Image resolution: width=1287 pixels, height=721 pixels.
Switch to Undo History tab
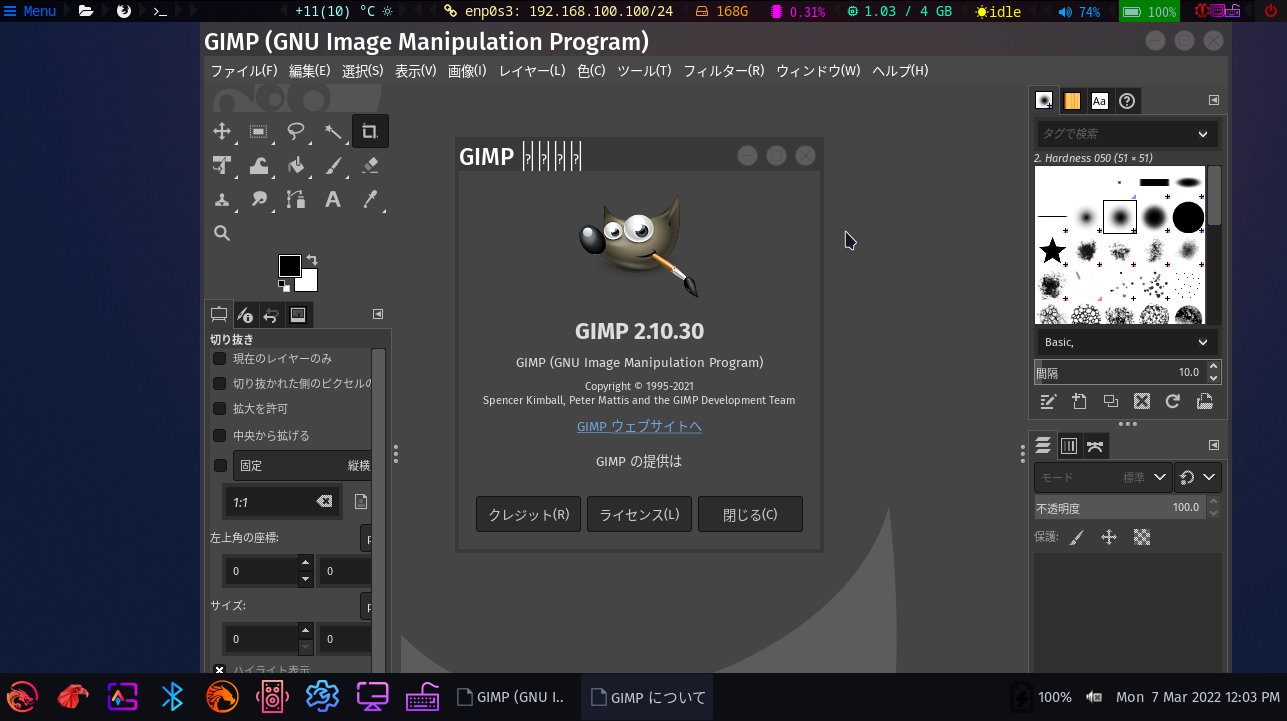[271, 315]
